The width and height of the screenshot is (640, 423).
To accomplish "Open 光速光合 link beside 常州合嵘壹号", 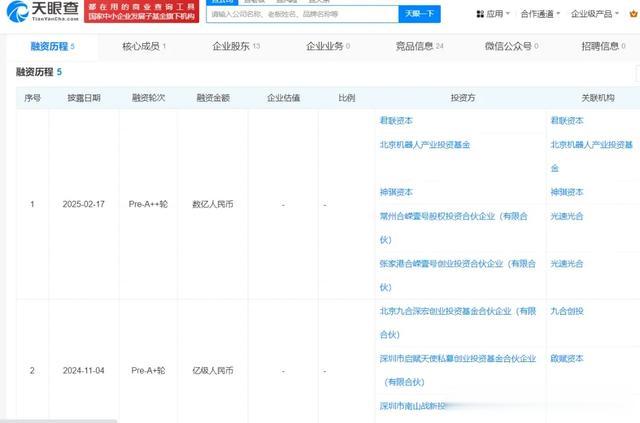I will (x=567, y=216).
